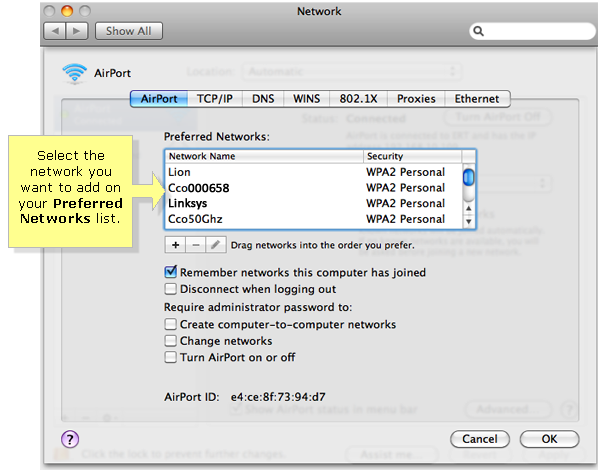
Task: Click the Show All button
Action: click(129, 31)
